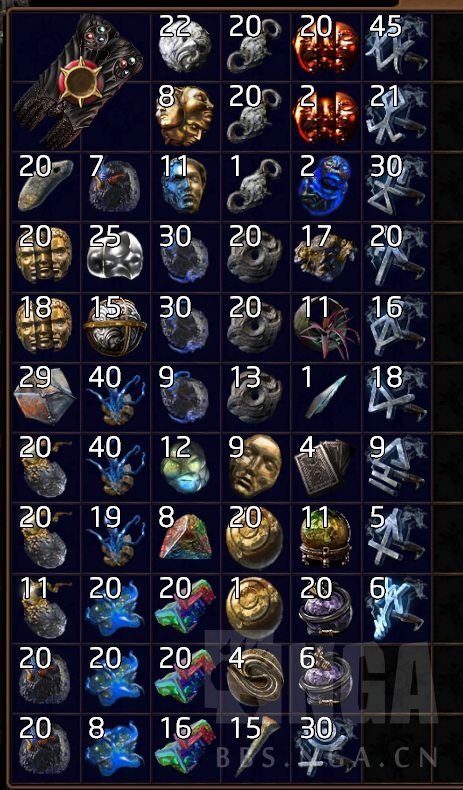Click the blue coiled orb stack of 2

[x=325, y=186]
